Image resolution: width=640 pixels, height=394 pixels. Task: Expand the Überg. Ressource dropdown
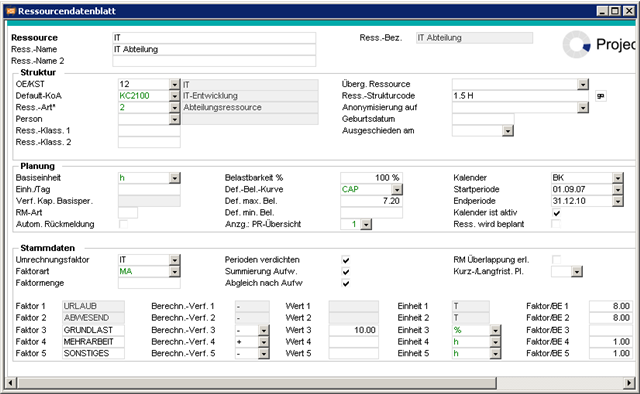pyautogui.click(x=583, y=84)
